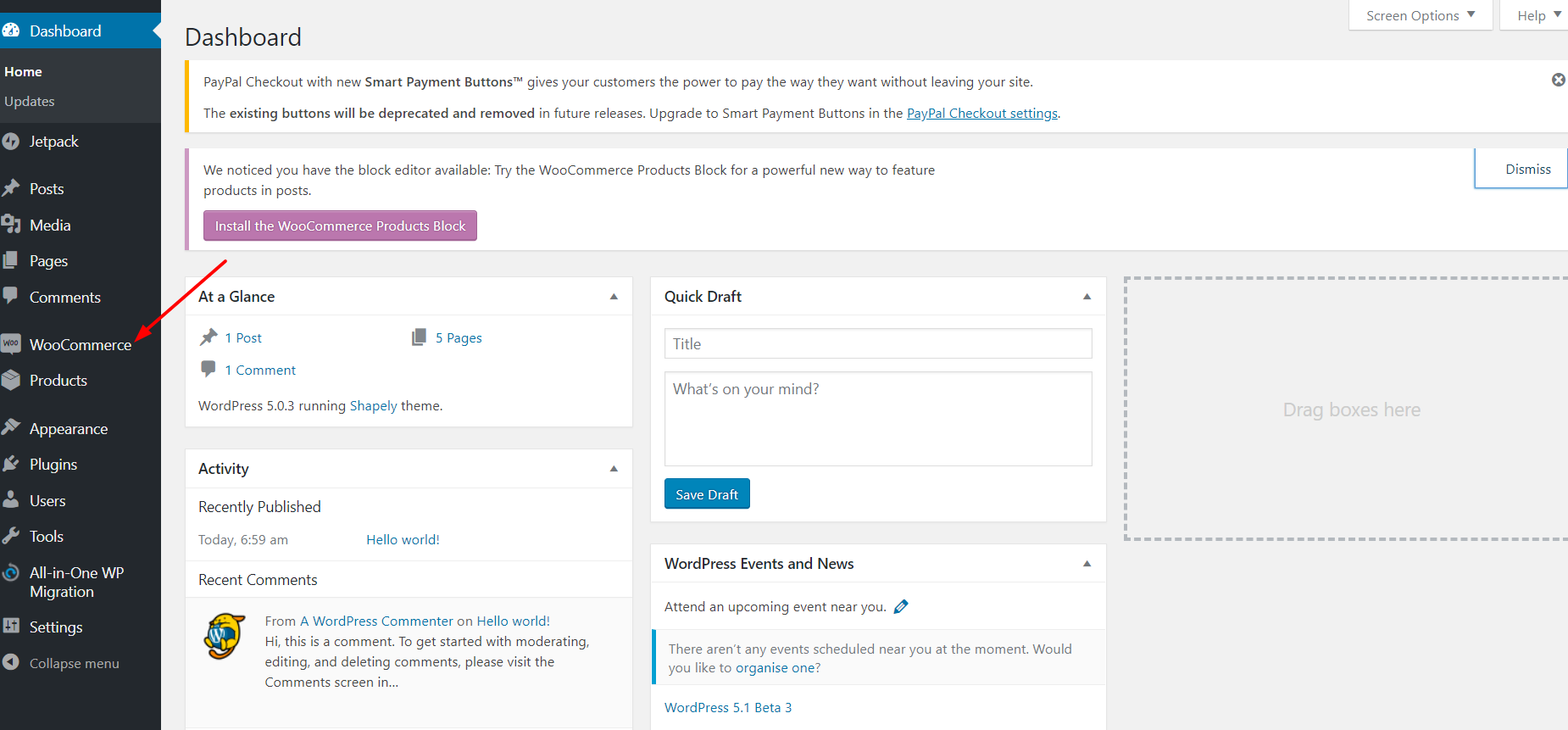Open the Home submenu item

click(23, 72)
